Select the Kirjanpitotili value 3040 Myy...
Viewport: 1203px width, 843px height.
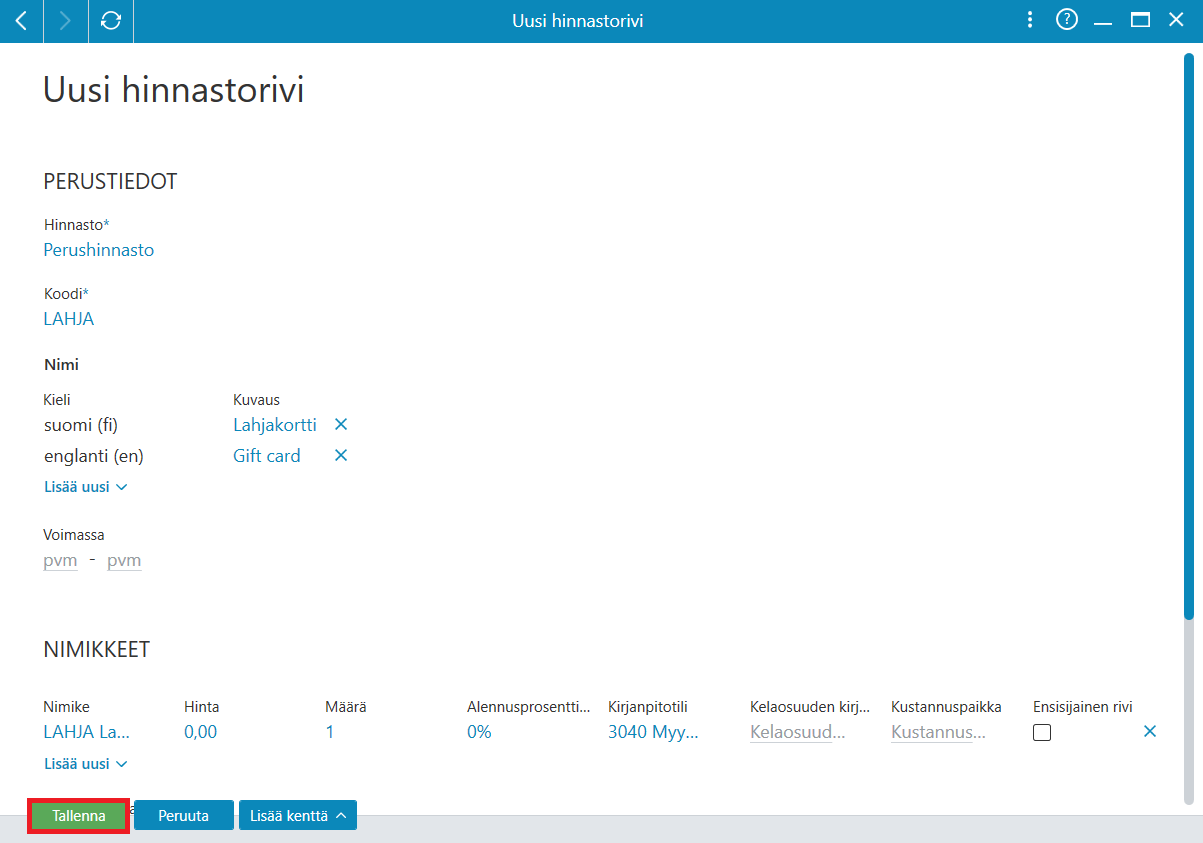pyautogui.click(x=653, y=732)
